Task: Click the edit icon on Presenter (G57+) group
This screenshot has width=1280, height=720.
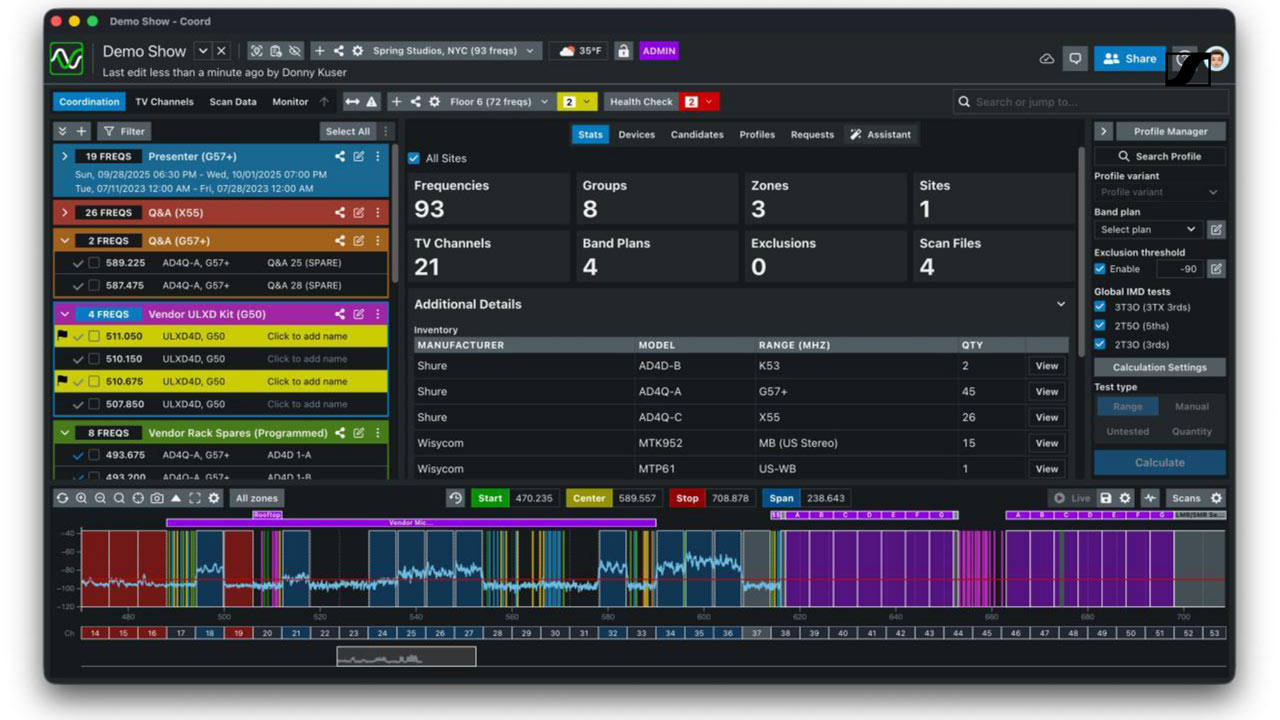Action: coord(359,157)
